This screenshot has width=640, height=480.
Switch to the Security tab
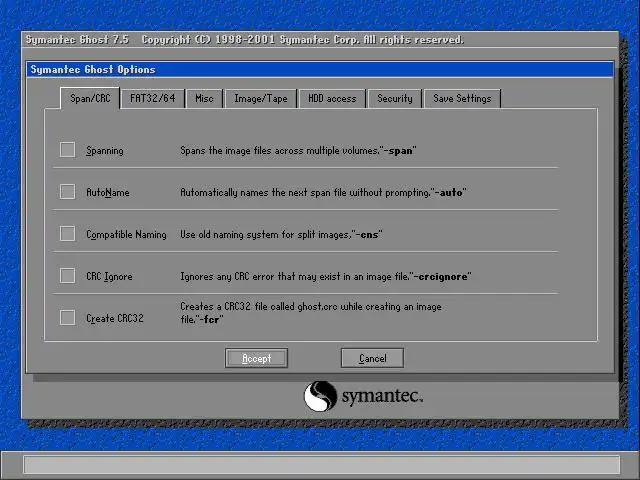395,98
